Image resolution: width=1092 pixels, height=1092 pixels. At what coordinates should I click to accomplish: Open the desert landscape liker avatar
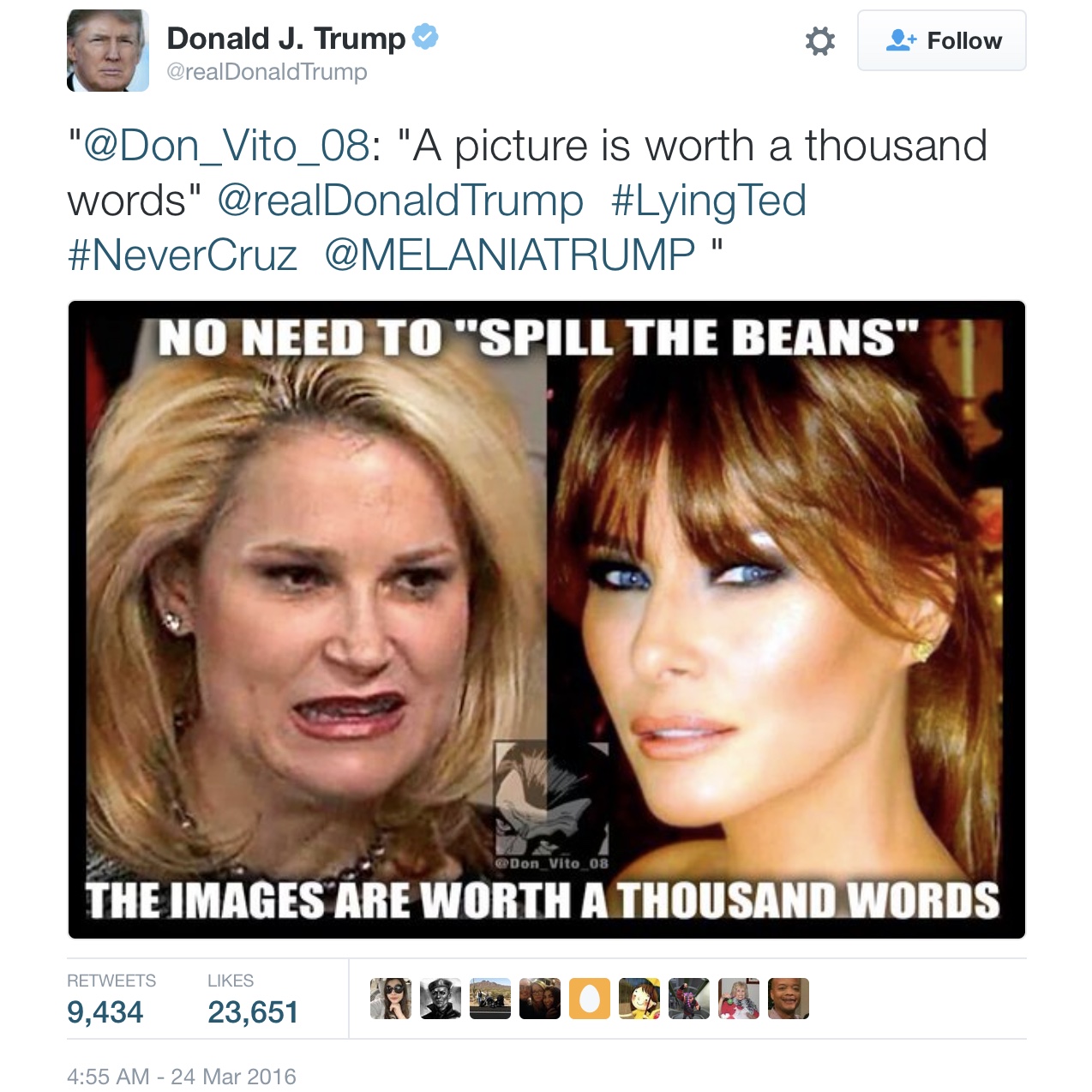[490, 999]
